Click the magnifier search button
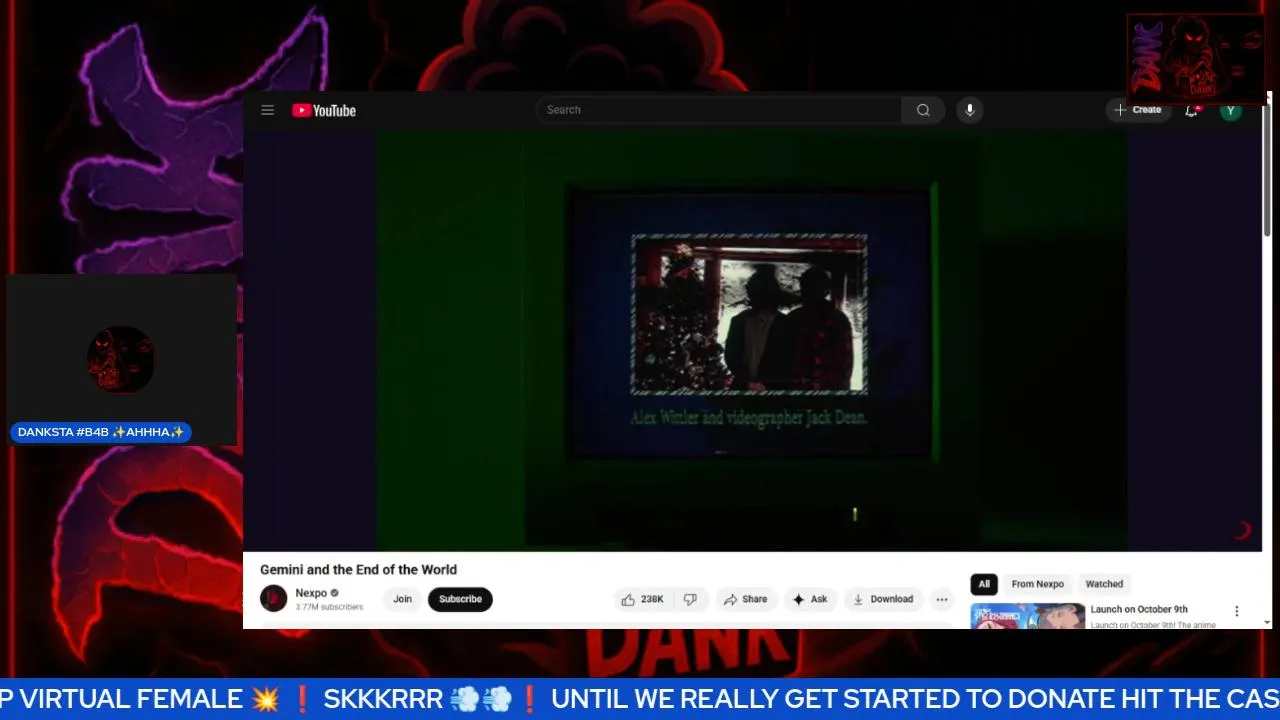Image resolution: width=1280 pixels, height=720 pixels. click(923, 110)
